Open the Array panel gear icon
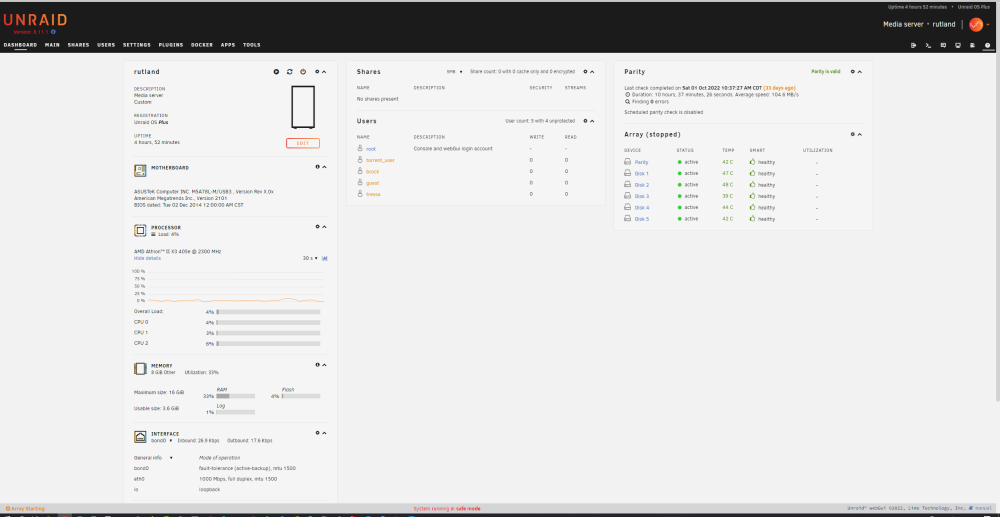This screenshot has width=1000, height=517. (x=853, y=135)
